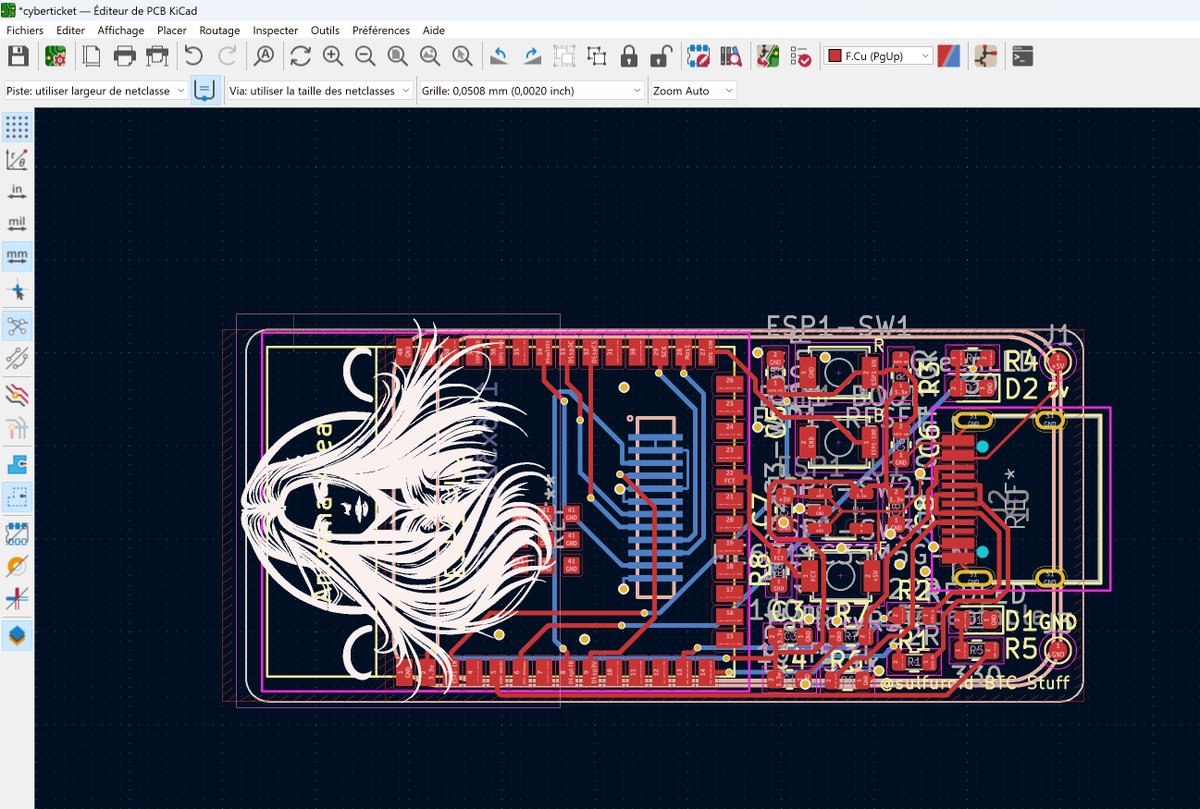Activate zoom to selection tool
The image size is (1200, 809).
pyautogui.click(x=462, y=56)
